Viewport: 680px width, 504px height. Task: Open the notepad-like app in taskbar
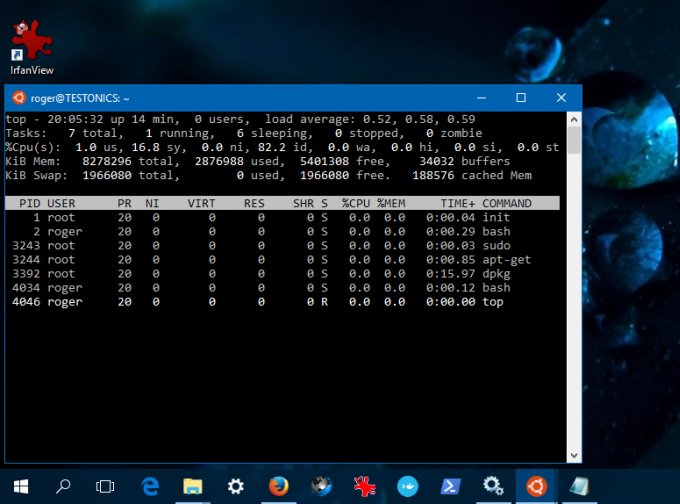(579, 486)
